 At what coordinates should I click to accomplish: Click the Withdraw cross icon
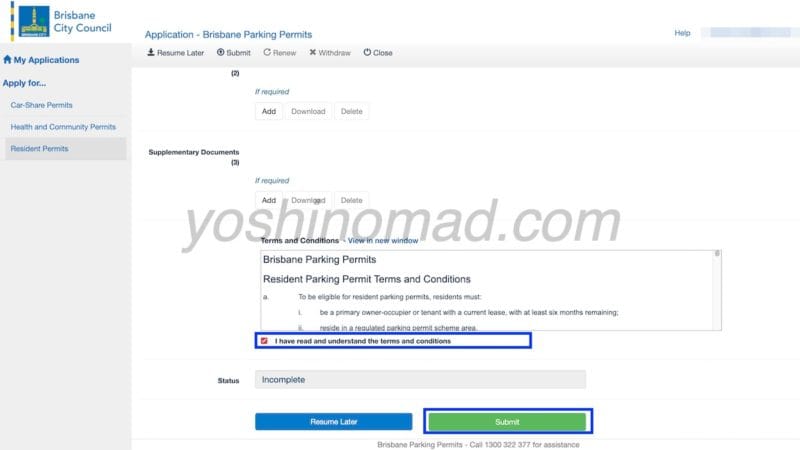coord(313,52)
